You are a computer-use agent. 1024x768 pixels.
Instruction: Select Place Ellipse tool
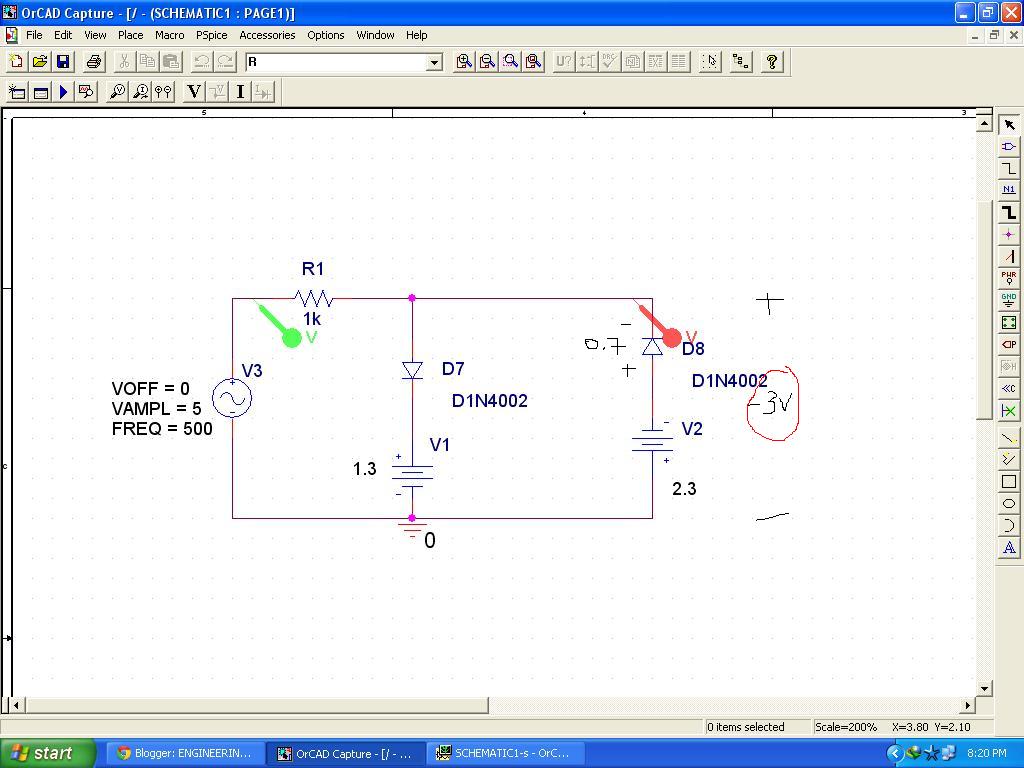click(1009, 504)
